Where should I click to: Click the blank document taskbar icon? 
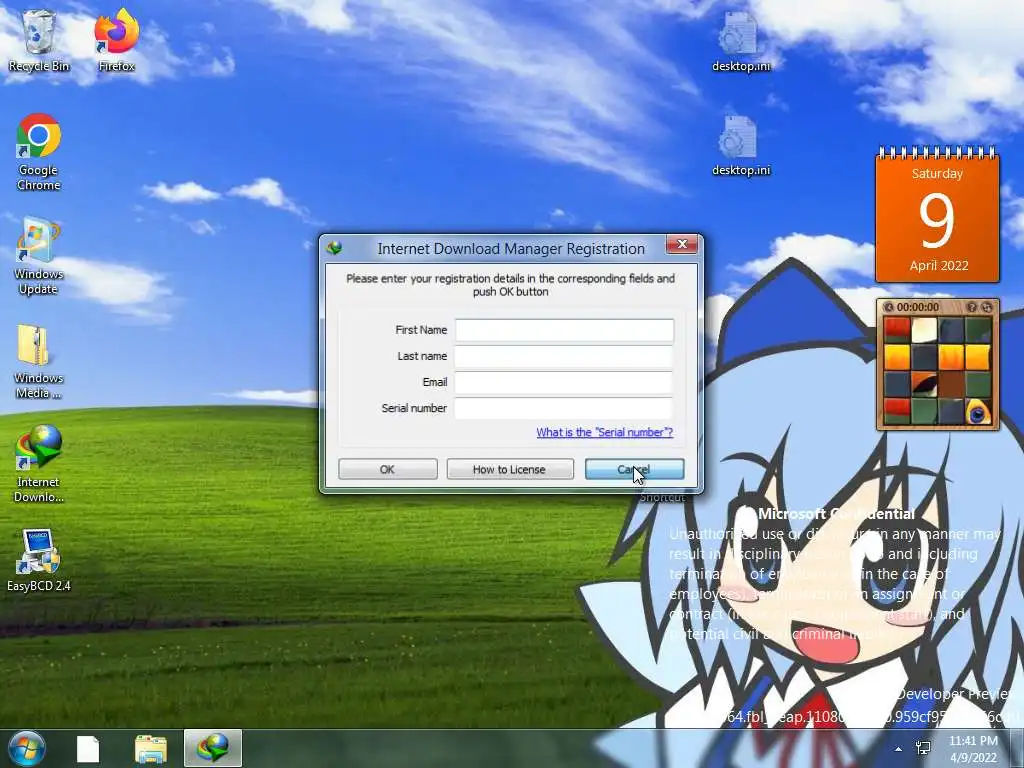88,748
